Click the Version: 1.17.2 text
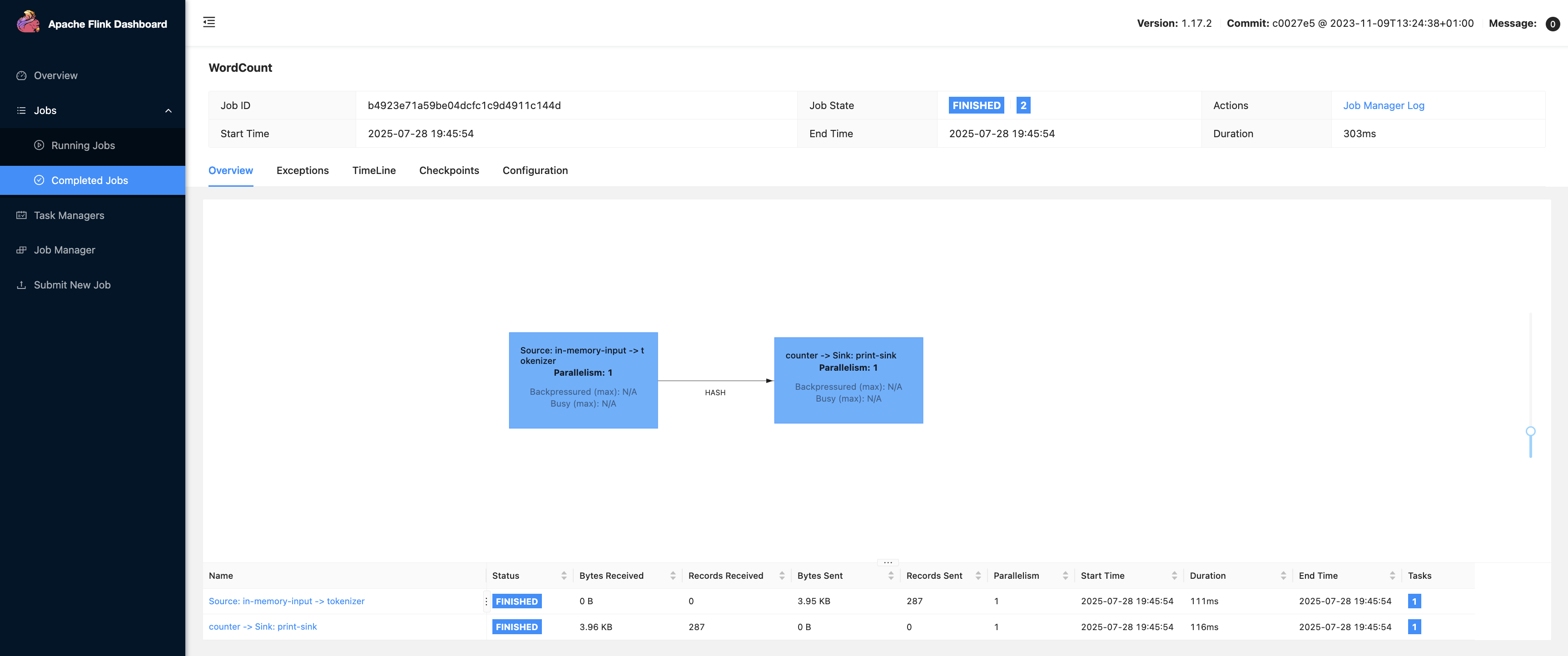Image resolution: width=1568 pixels, height=656 pixels. click(1174, 23)
